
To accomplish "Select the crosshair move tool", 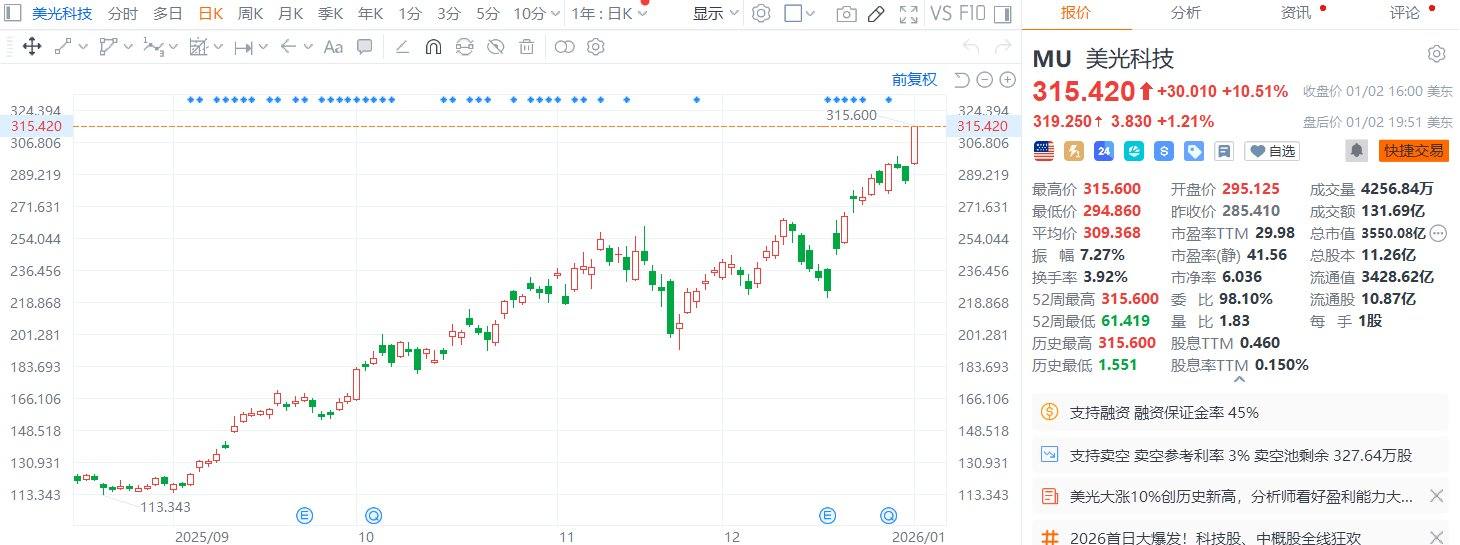I will [x=31, y=46].
